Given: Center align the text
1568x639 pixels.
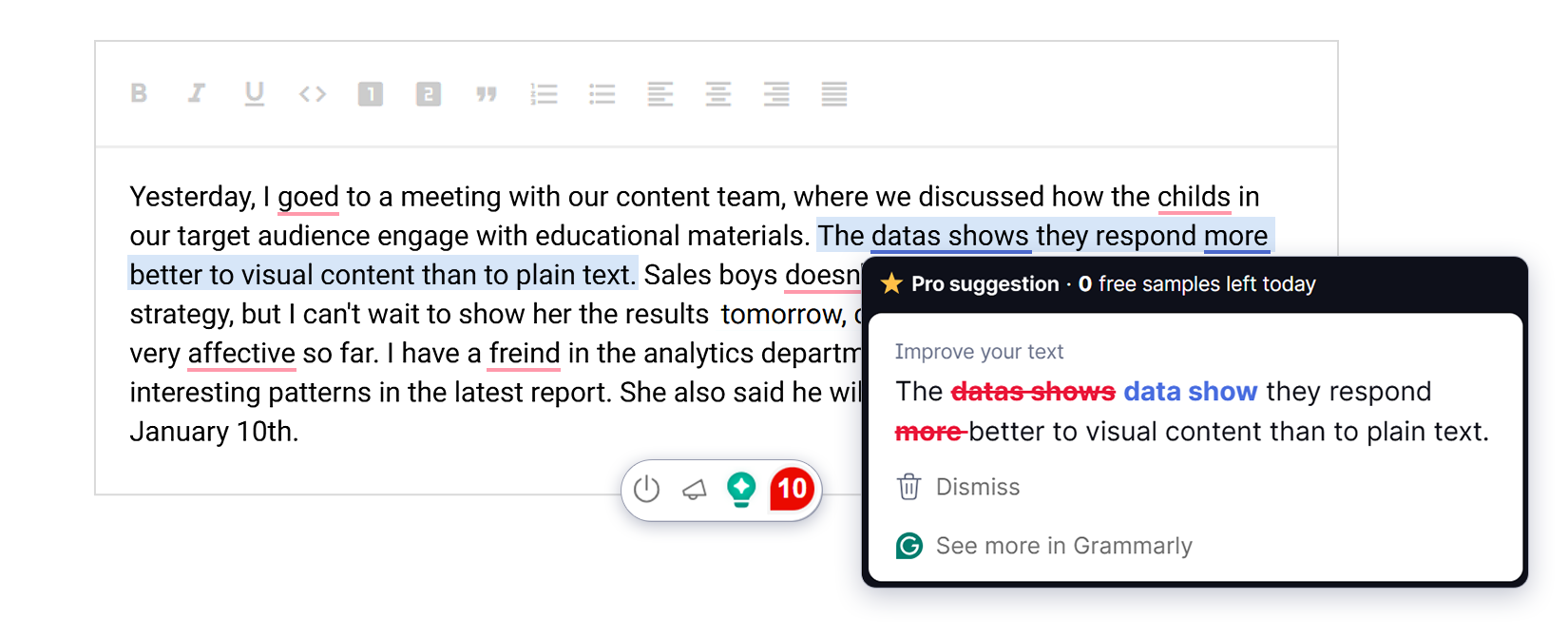Looking at the screenshot, I should (x=718, y=93).
